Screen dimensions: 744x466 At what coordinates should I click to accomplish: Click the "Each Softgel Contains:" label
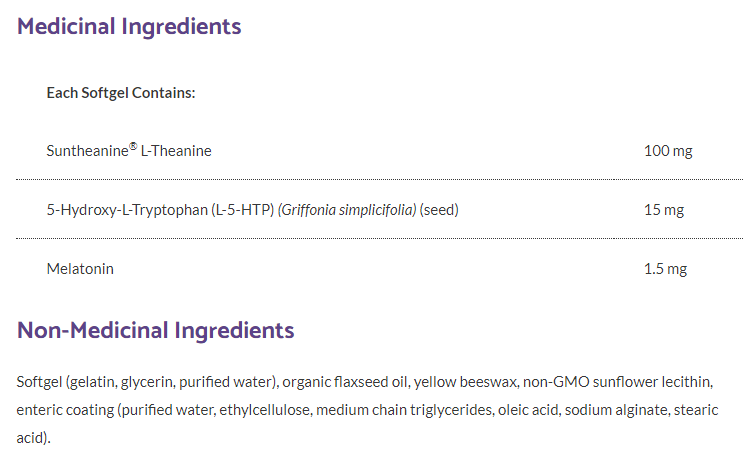120,93
